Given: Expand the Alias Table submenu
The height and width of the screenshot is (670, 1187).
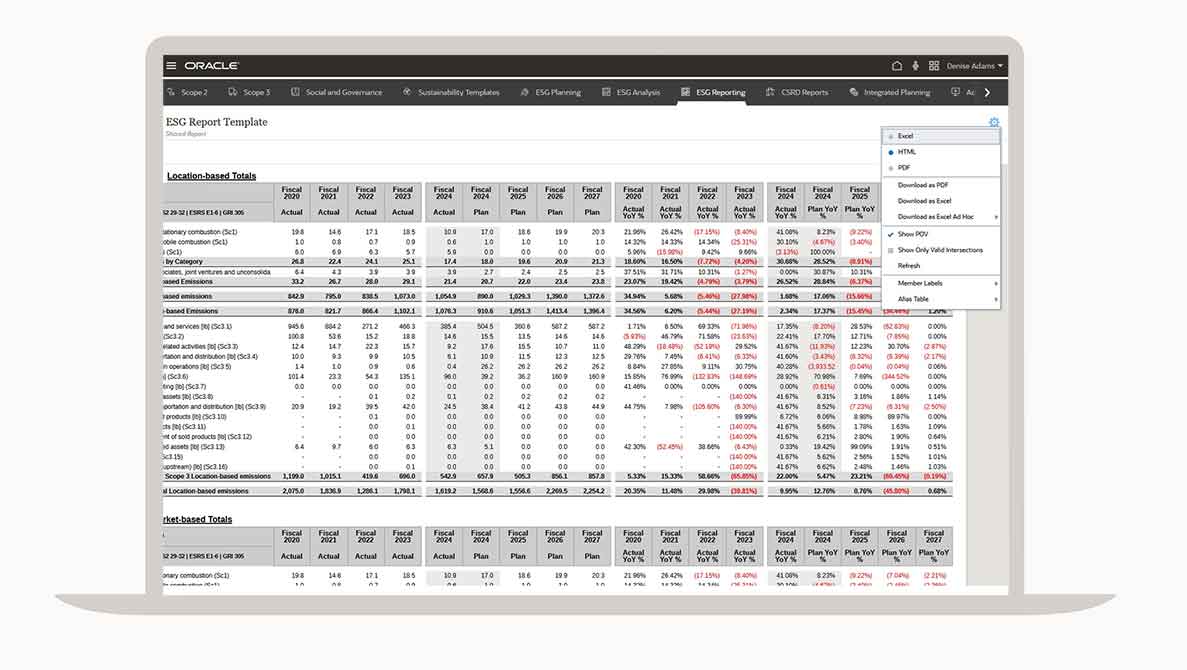Looking at the screenshot, I should point(940,299).
